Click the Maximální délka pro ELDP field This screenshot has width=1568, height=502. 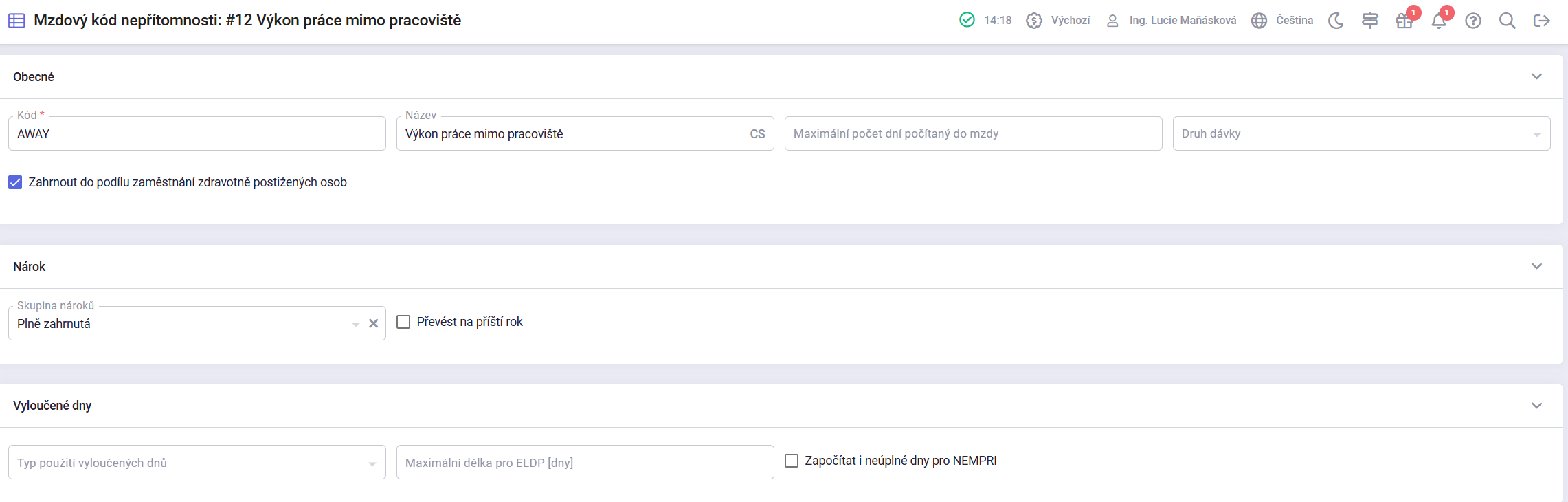[585, 463]
